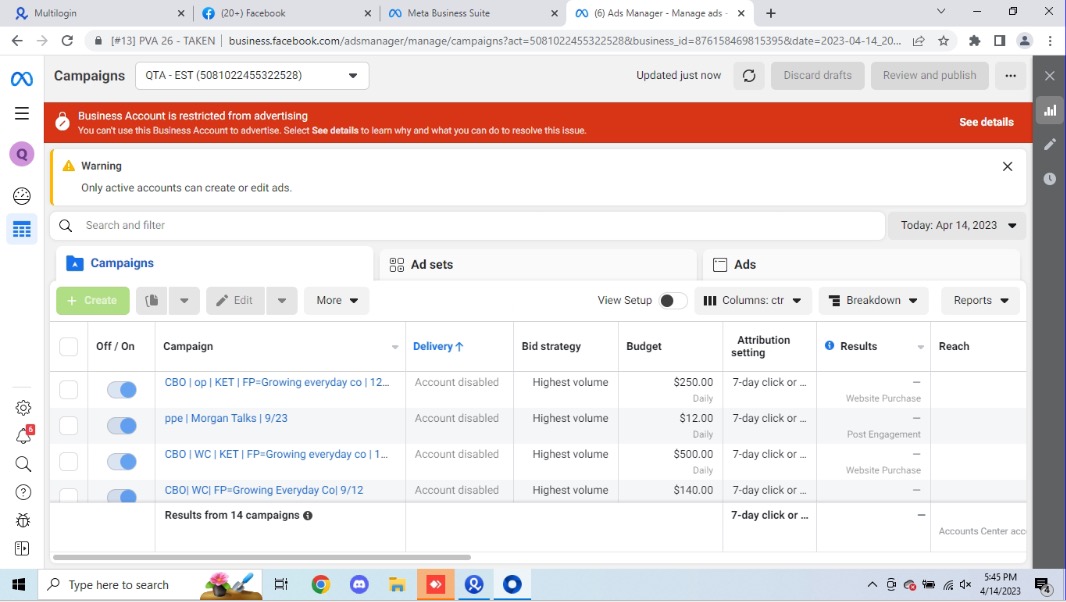Open the charts icon in right panel
1066x602 pixels.
pyautogui.click(x=1050, y=111)
